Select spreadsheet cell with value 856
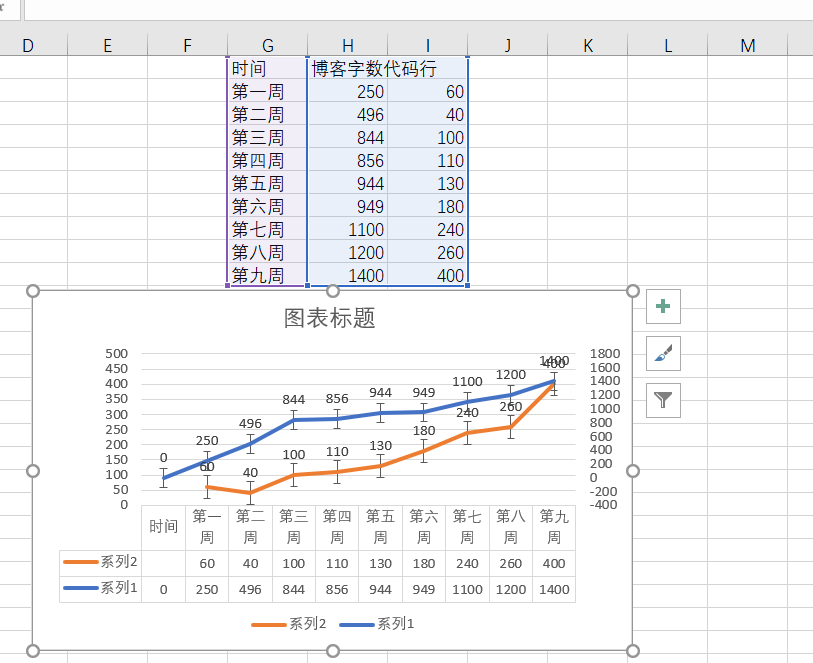Image resolution: width=813 pixels, height=663 pixels. 347,160
